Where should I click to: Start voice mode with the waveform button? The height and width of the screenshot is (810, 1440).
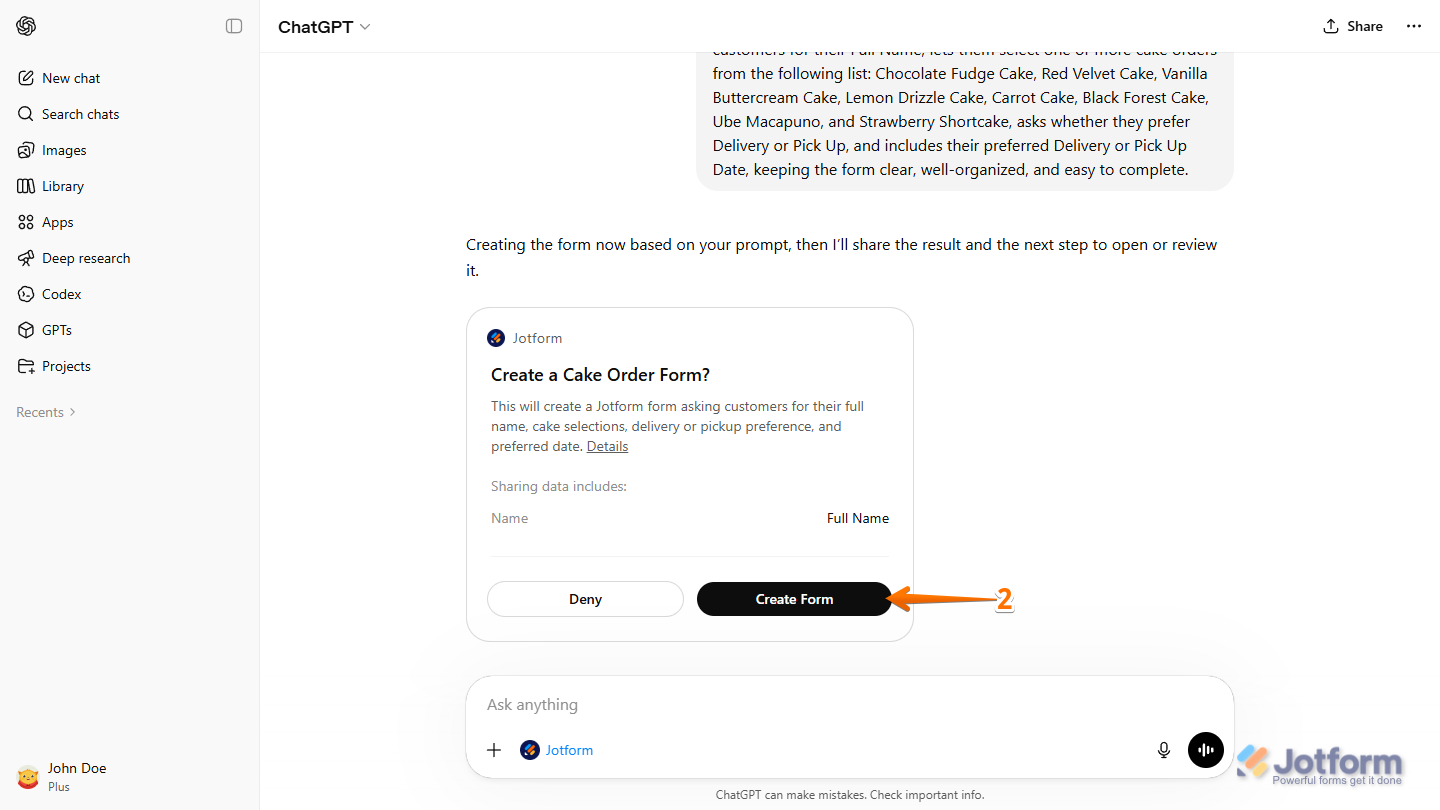pyautogui.click(x=1205, y=749)
